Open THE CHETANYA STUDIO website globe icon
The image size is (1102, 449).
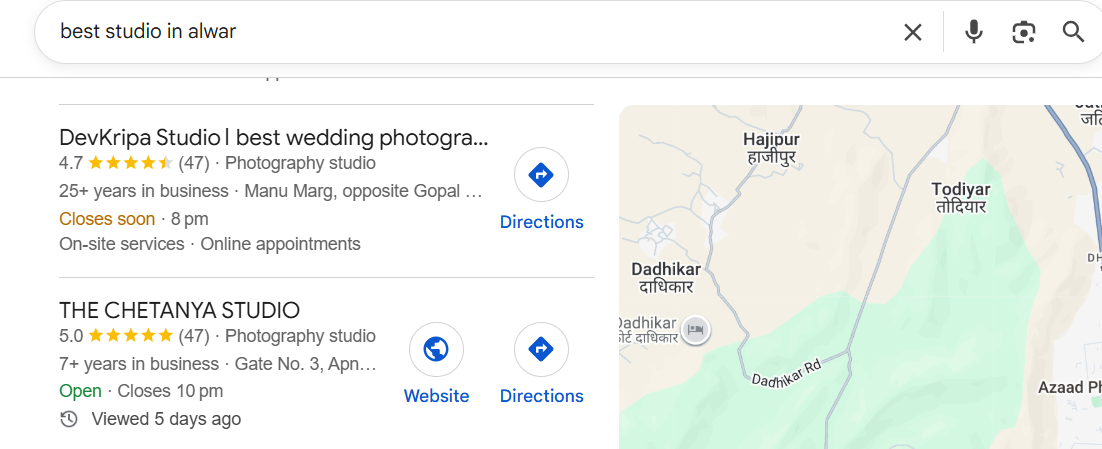[x=436, y=349]
